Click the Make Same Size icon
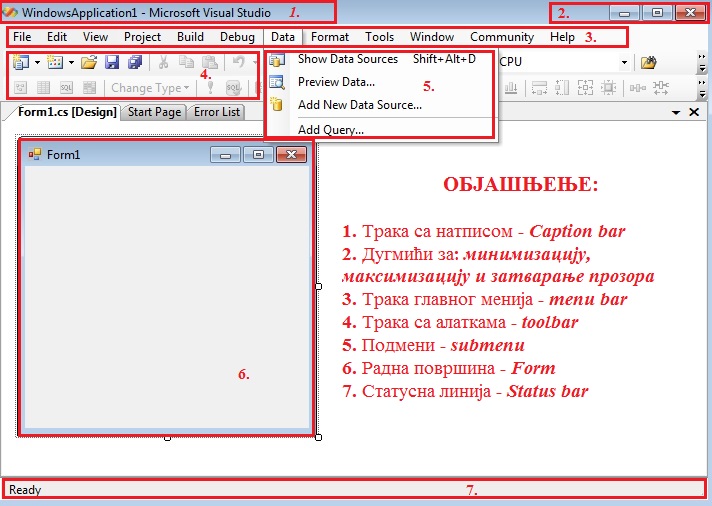Viewport: 712px width, 506px height. pos(585,88)
